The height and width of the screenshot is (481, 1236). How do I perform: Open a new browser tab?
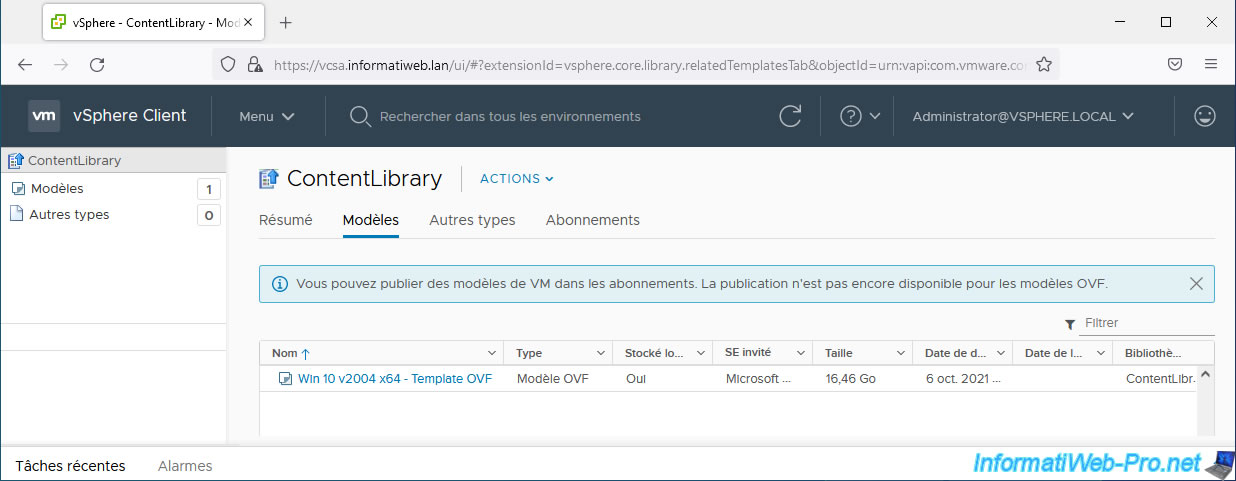286,22
